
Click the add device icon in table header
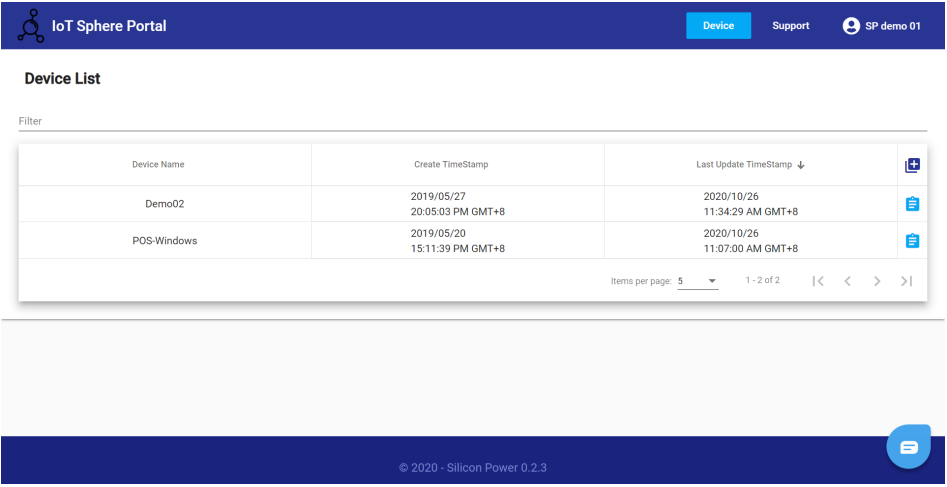(912, 165)
